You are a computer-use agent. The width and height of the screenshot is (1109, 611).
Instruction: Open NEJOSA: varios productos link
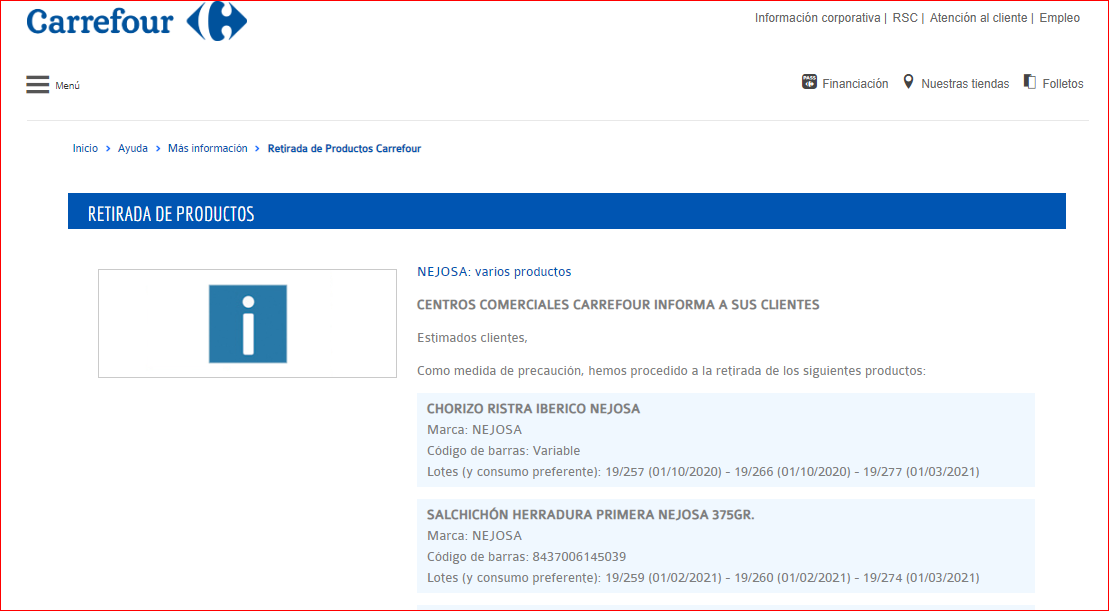(x=494, y=271)
